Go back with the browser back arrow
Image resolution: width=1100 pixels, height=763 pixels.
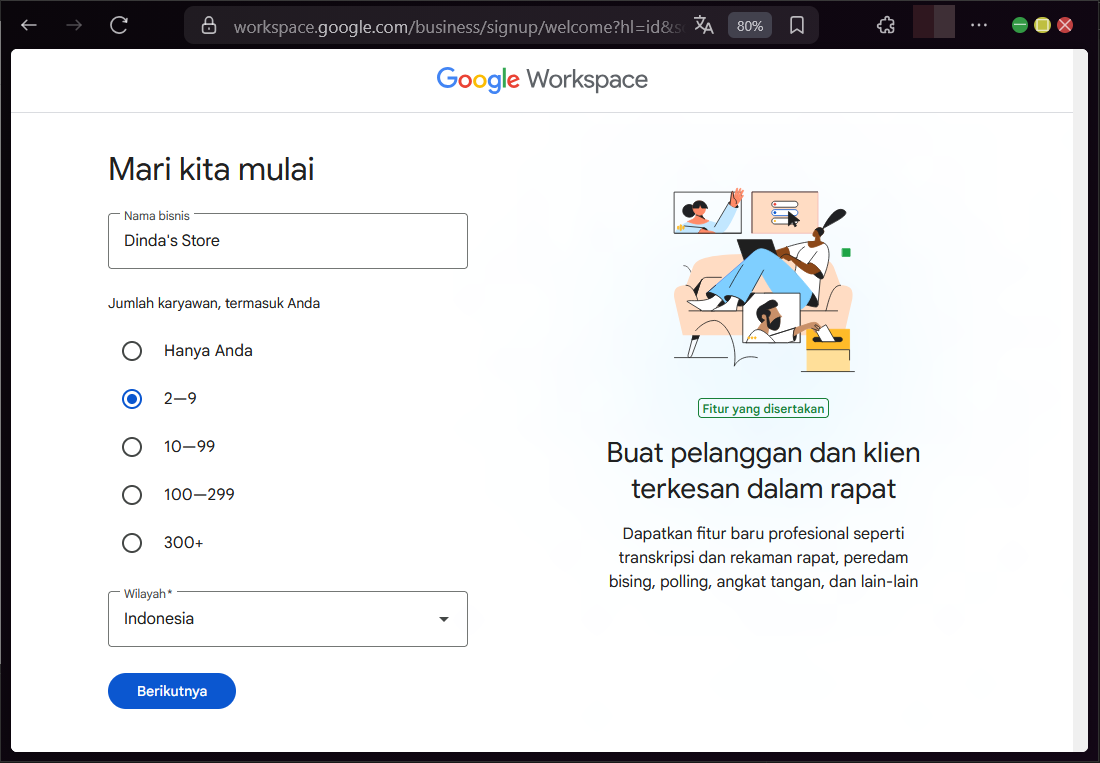click(x=29, y=26)
